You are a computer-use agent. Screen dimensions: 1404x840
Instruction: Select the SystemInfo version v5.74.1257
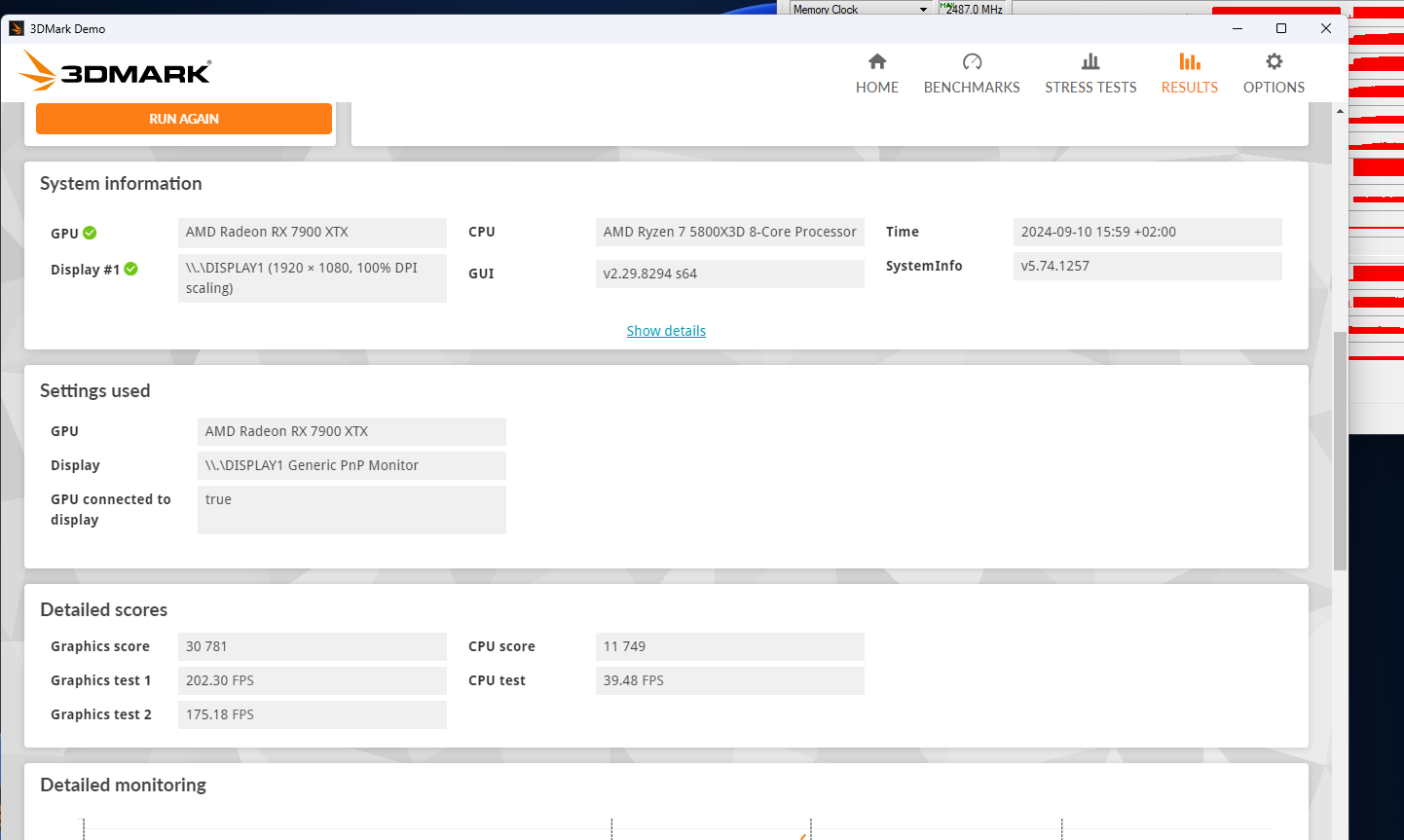(x=1148, y=266)
